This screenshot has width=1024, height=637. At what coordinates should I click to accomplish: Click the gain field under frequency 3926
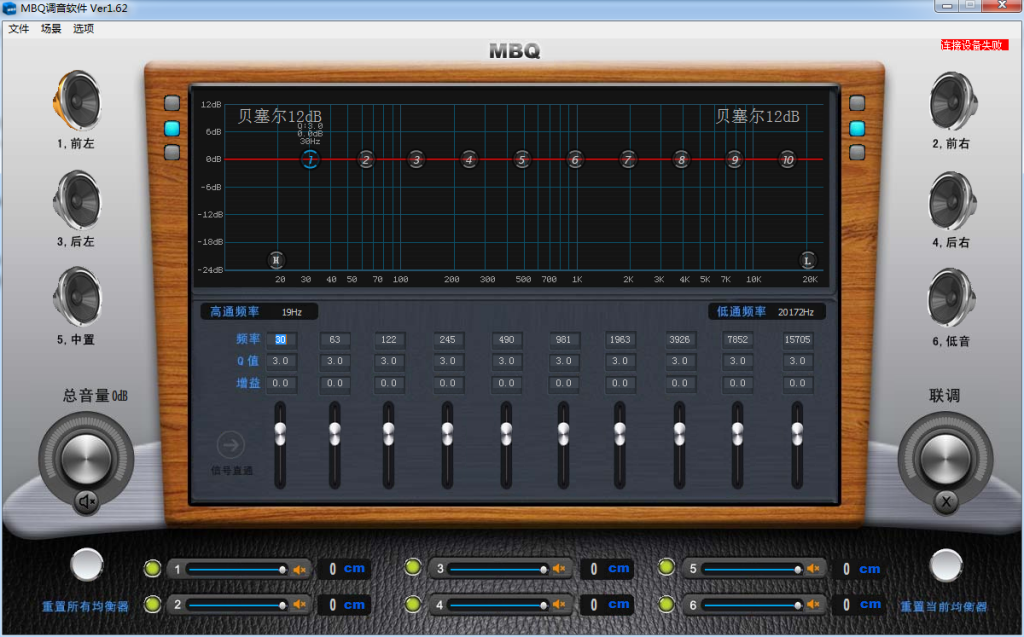[679, 384]
